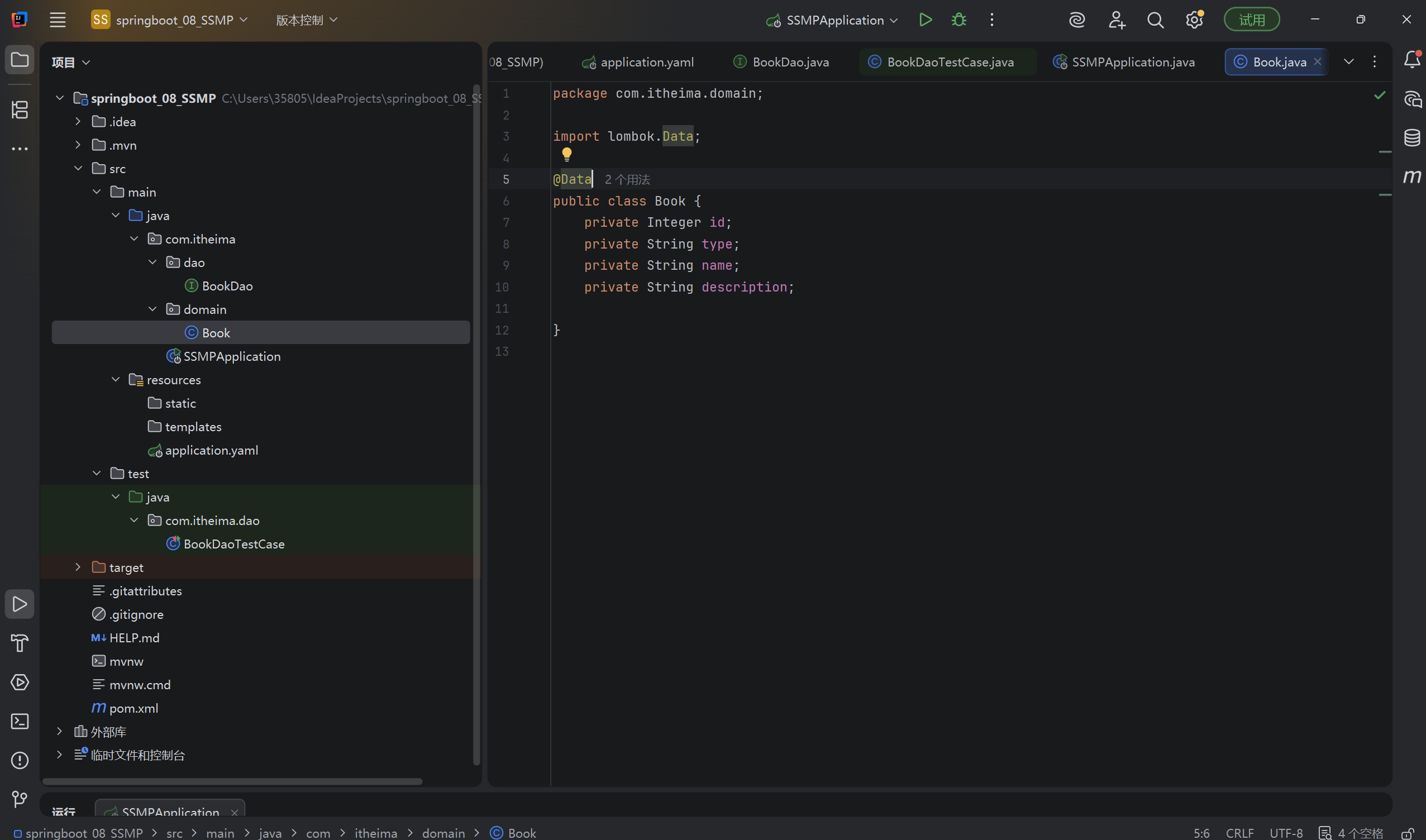Switch to the application.yaml editor tab

pyautogui.click(x=646, y=61)
